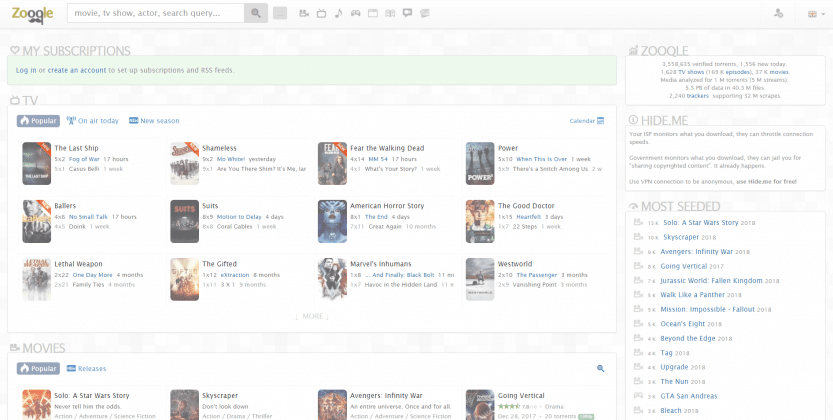The image size is (833, 420).
Task: Click the Zooqle logo
Action: click(x=33, y=13)
